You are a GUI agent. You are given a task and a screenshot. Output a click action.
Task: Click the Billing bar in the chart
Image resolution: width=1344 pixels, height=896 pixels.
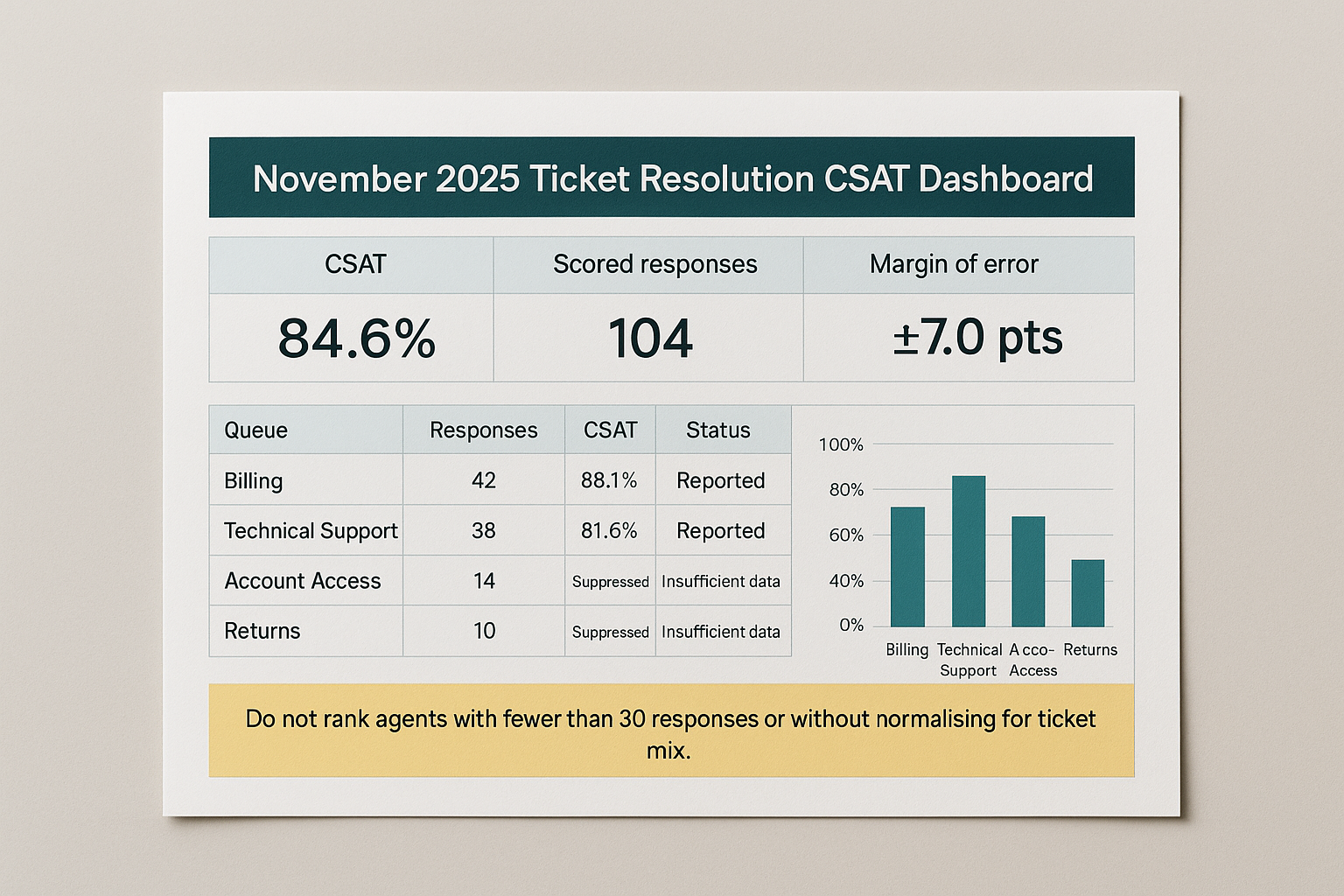pos(907,567)
